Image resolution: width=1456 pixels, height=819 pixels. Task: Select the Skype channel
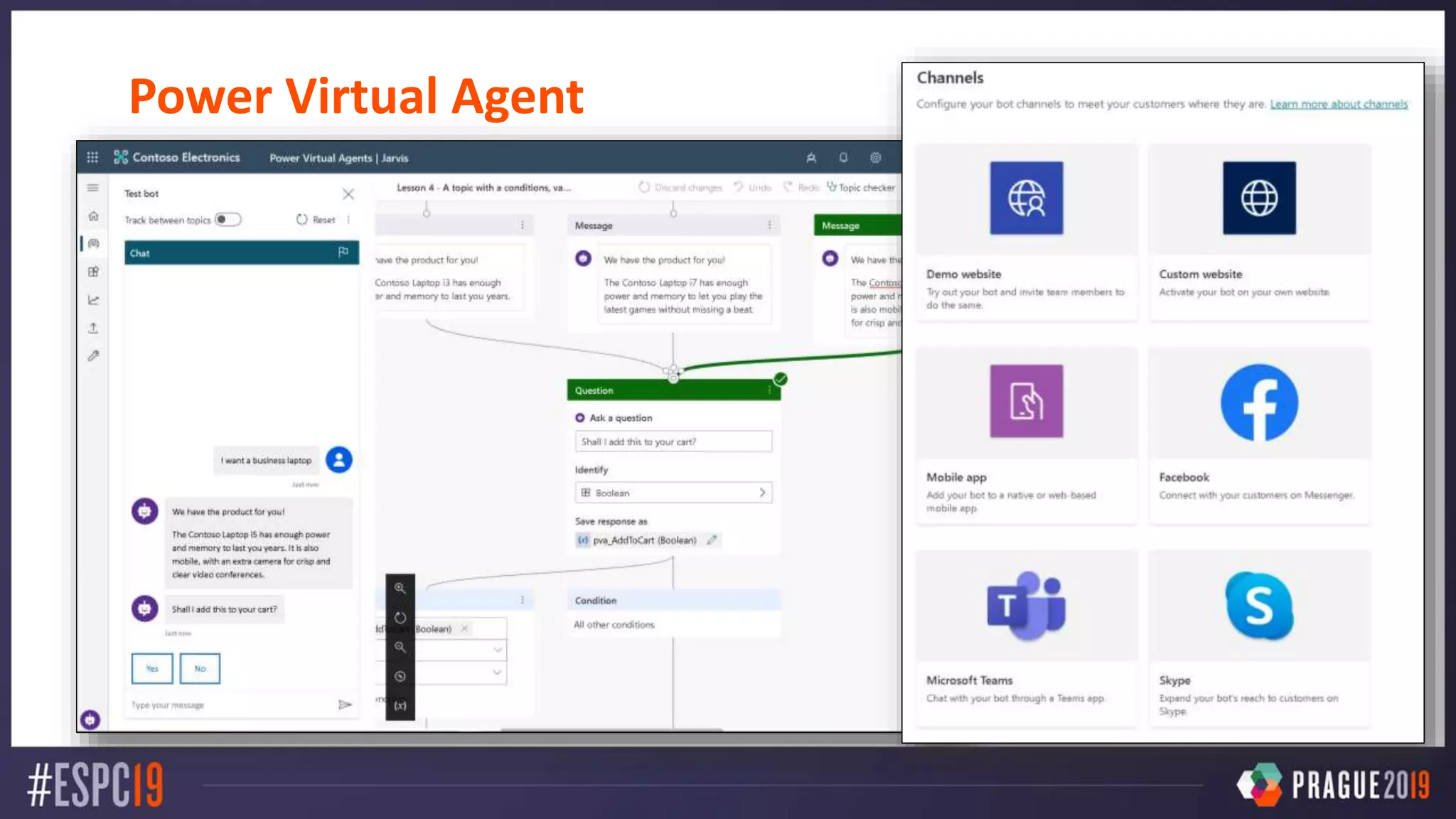(x=1259, y=638)
